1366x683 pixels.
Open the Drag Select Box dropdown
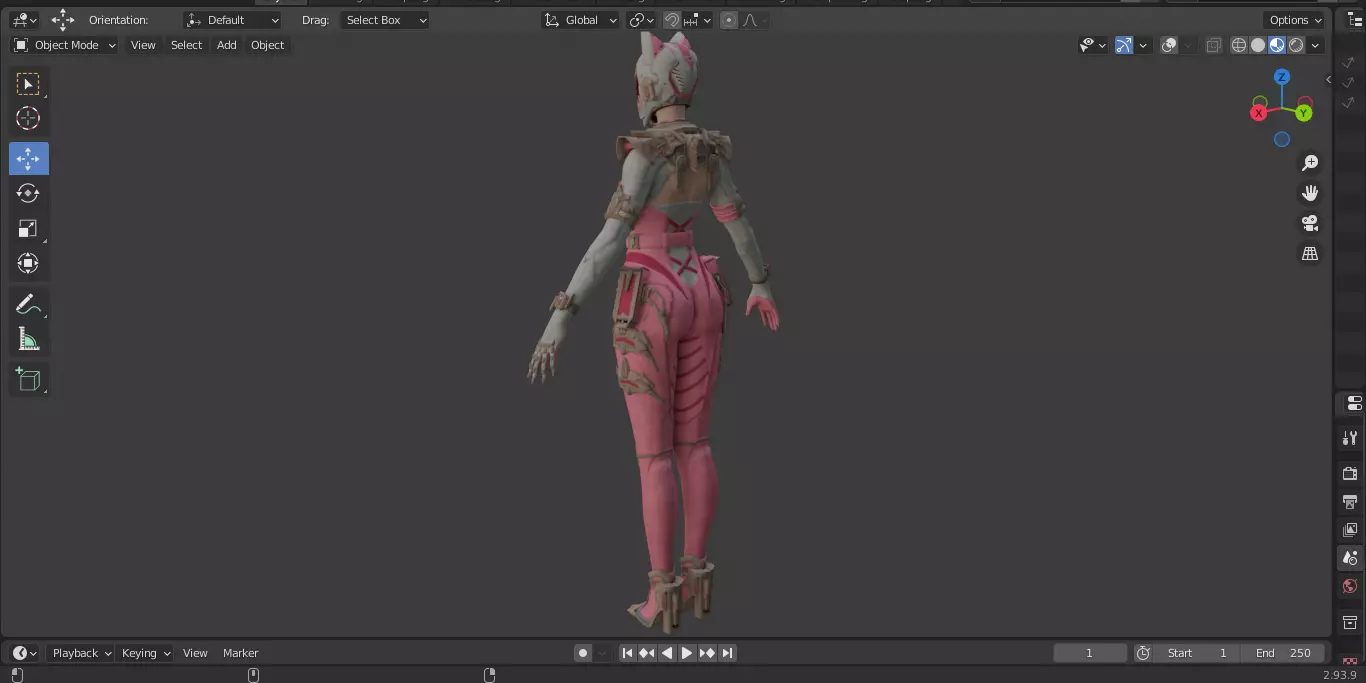click(x=384, y=20)
